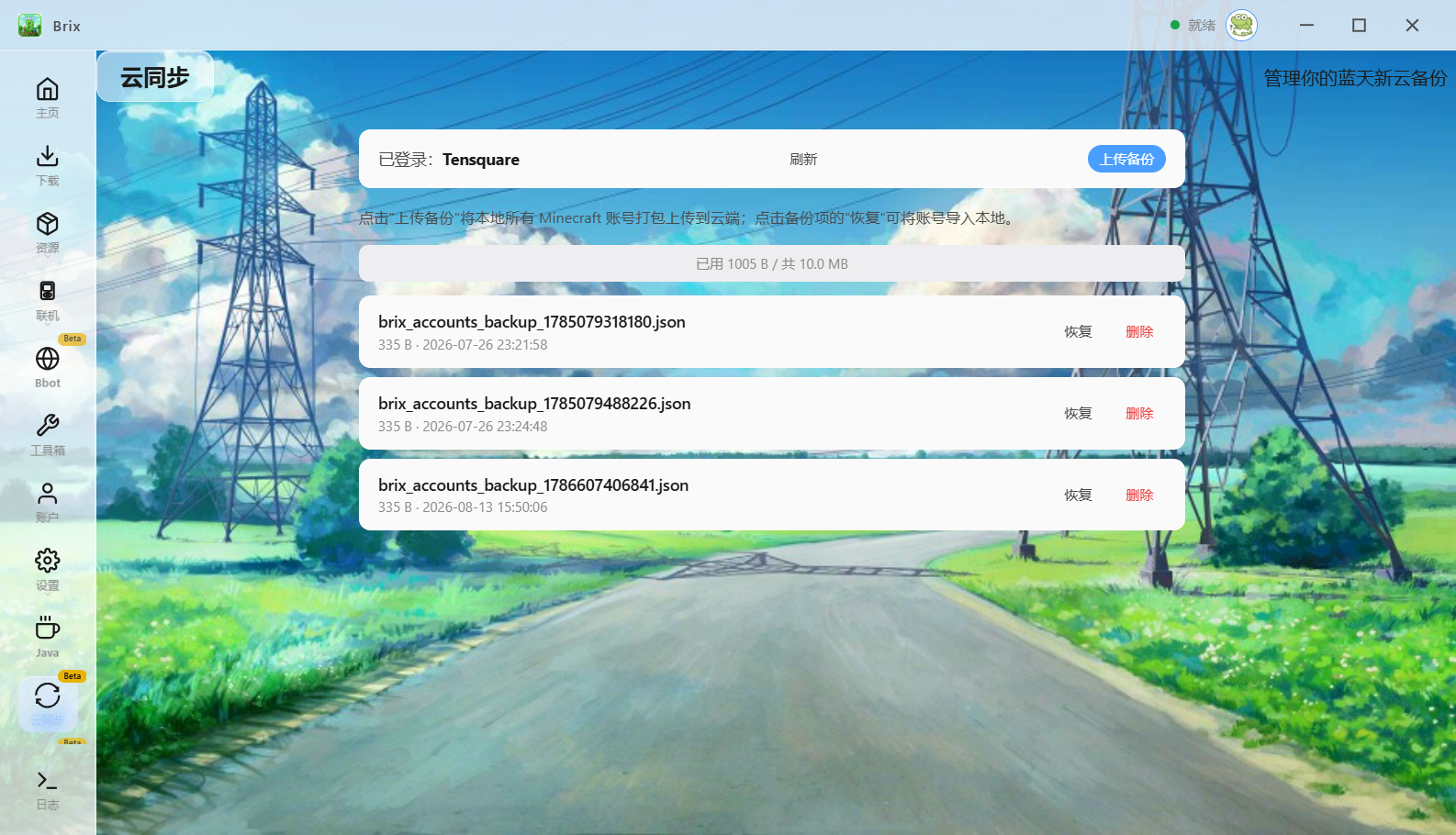1456x835 pixels.
Task: Click the 云同步 page title
Action: pos(154,77)
